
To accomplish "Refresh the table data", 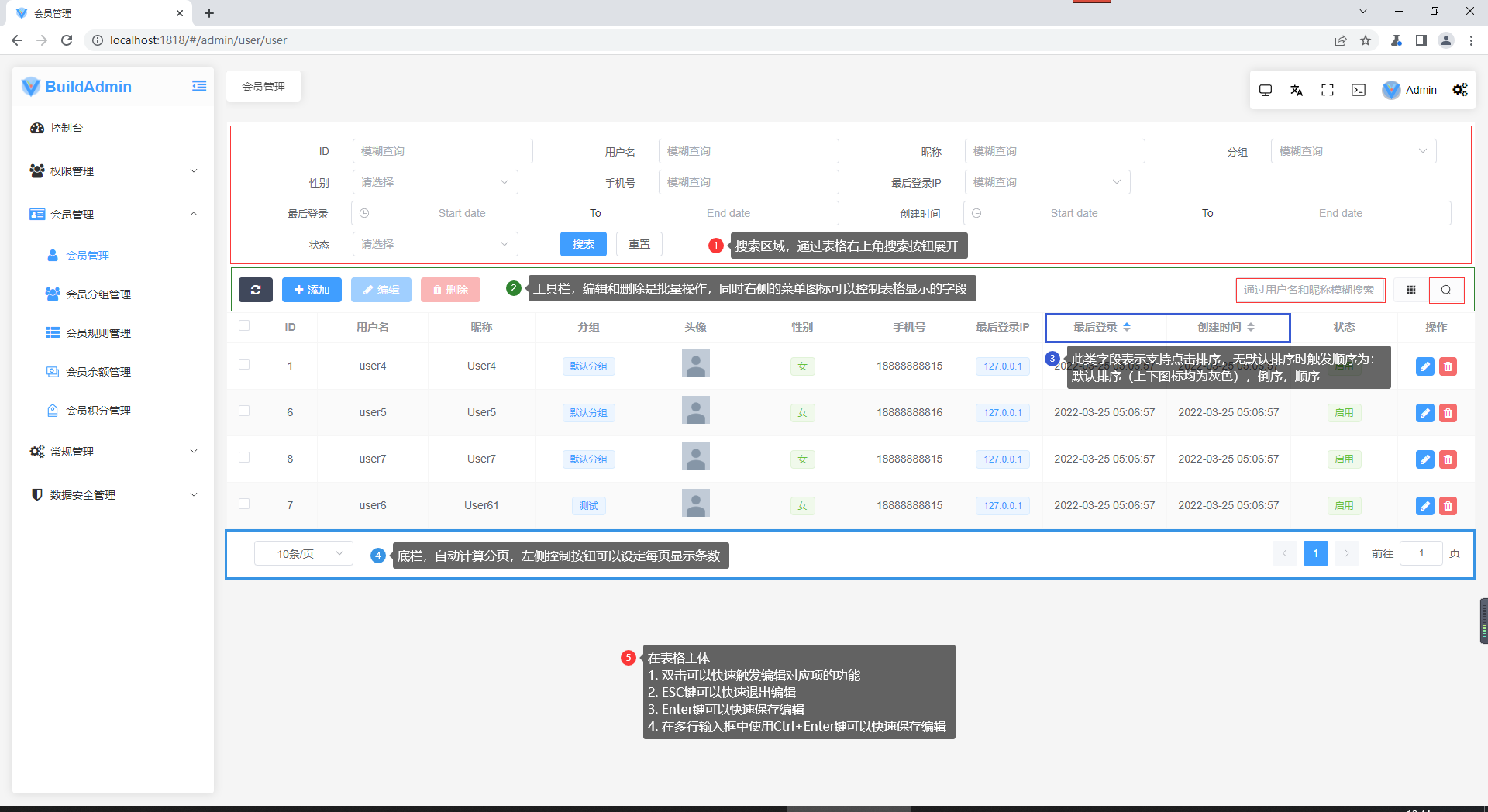I will 256,290.
